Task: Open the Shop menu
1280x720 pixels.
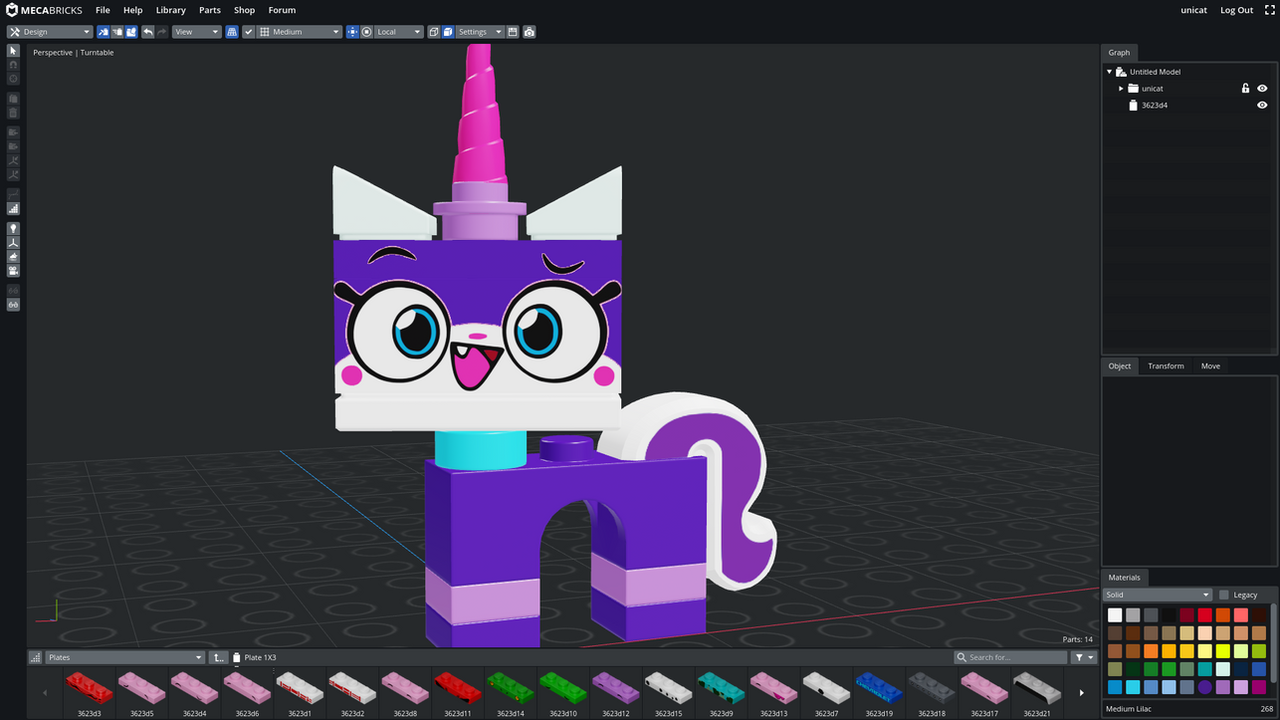Action: (x=245, y=10)
